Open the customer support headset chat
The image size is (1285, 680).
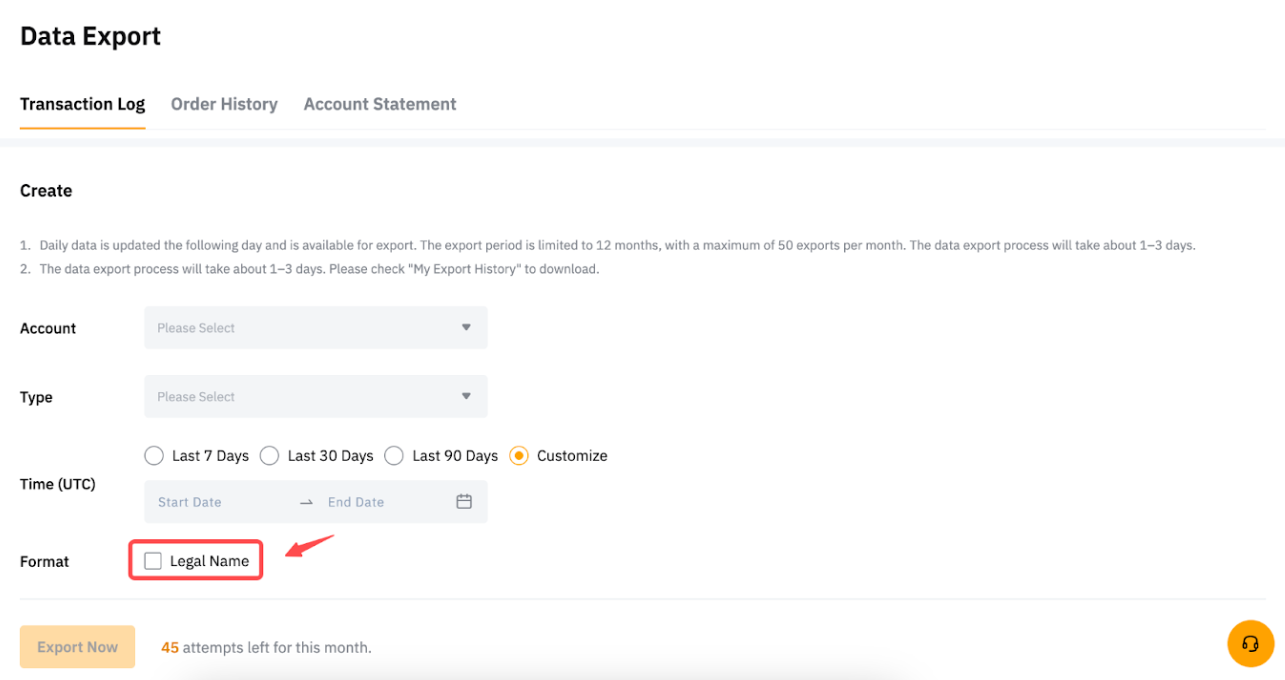tap(1250, 643)
